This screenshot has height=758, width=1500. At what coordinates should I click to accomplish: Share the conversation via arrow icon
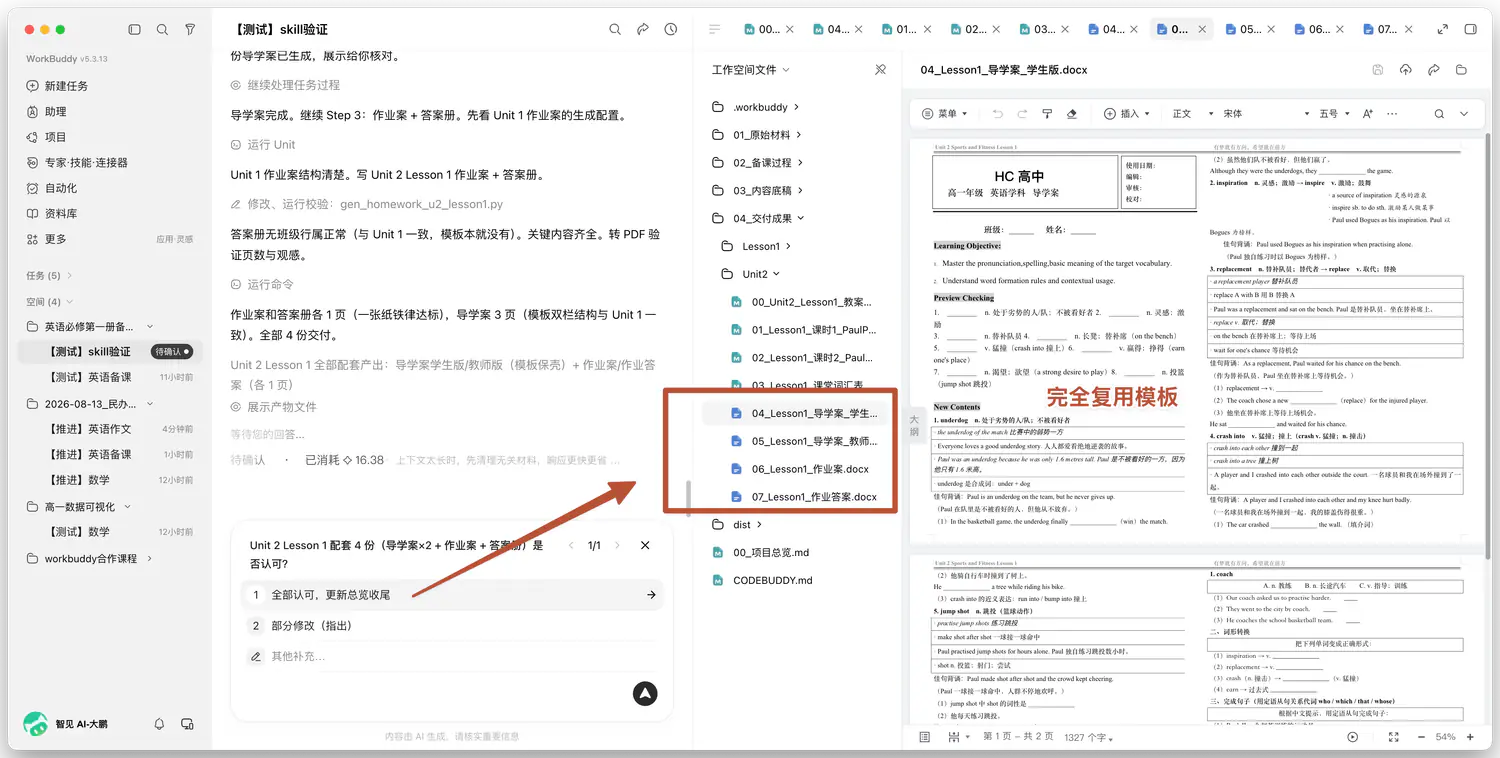click(x=643, y=30)
